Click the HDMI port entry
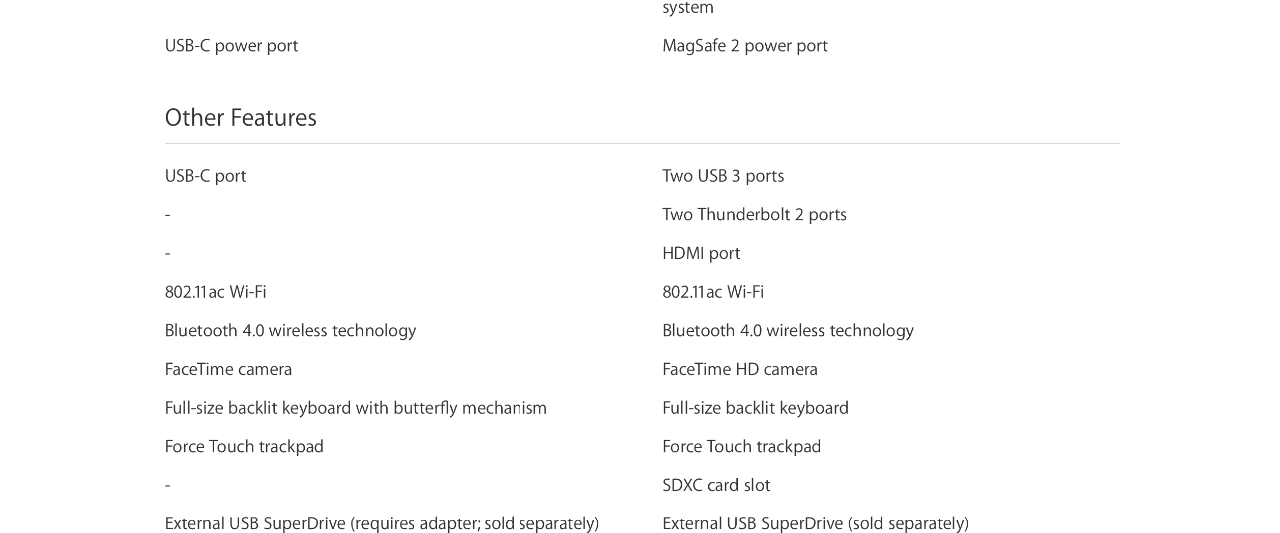This screenshot has width=1280, height=533. pyautogui.click(x=701, y=254)
